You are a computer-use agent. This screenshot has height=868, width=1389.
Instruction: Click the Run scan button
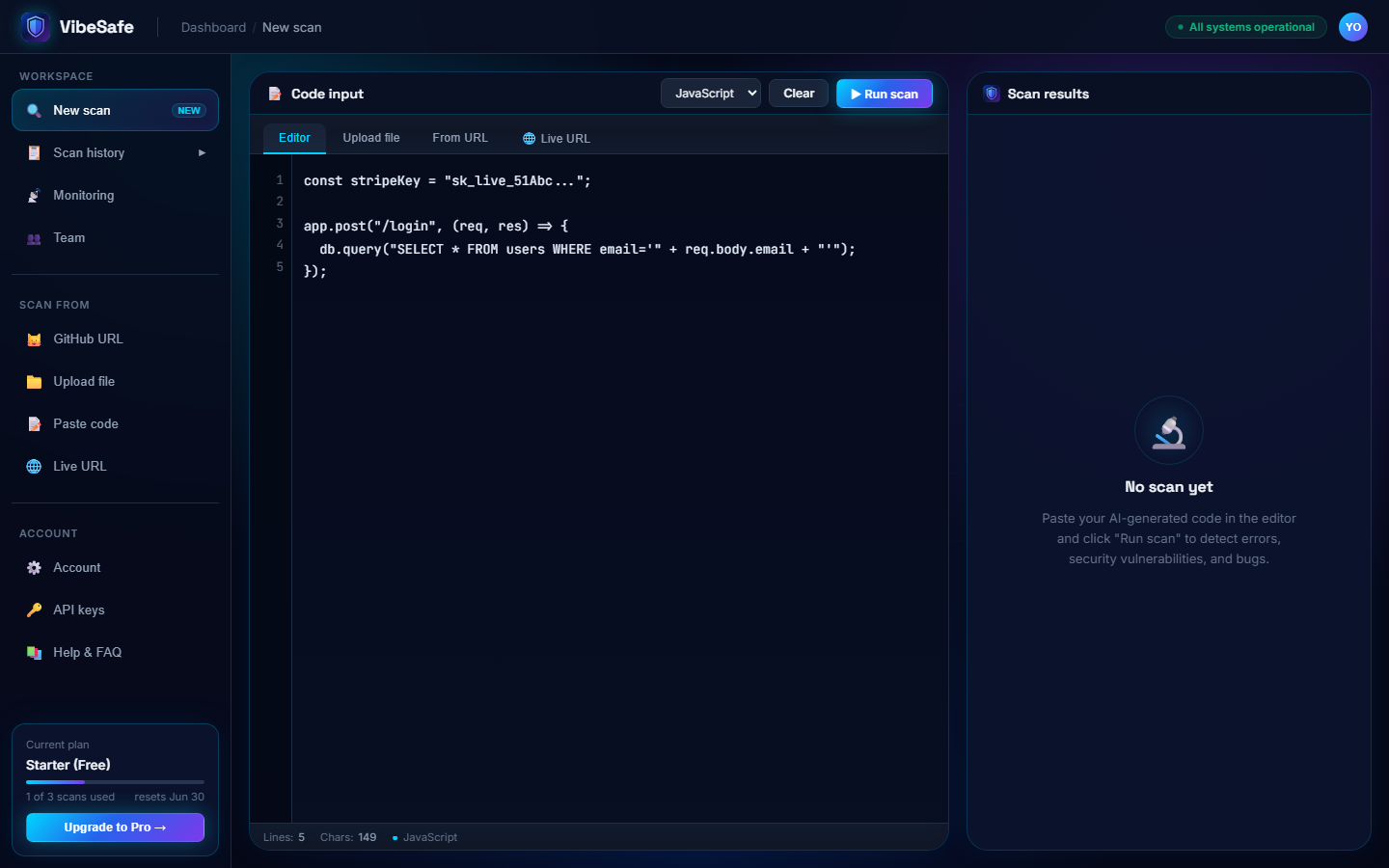point(885,94)
